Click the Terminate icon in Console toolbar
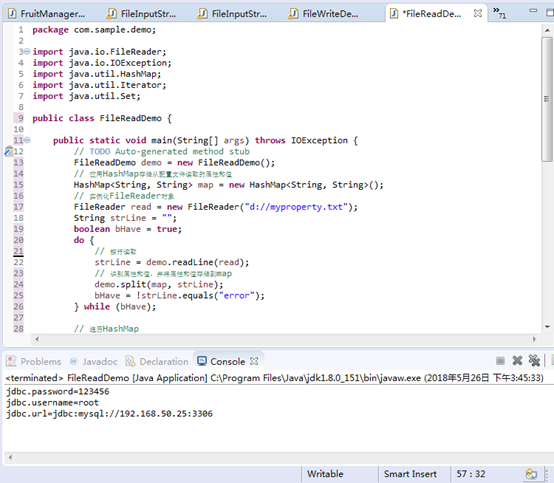554x483 pixels. 500,361
